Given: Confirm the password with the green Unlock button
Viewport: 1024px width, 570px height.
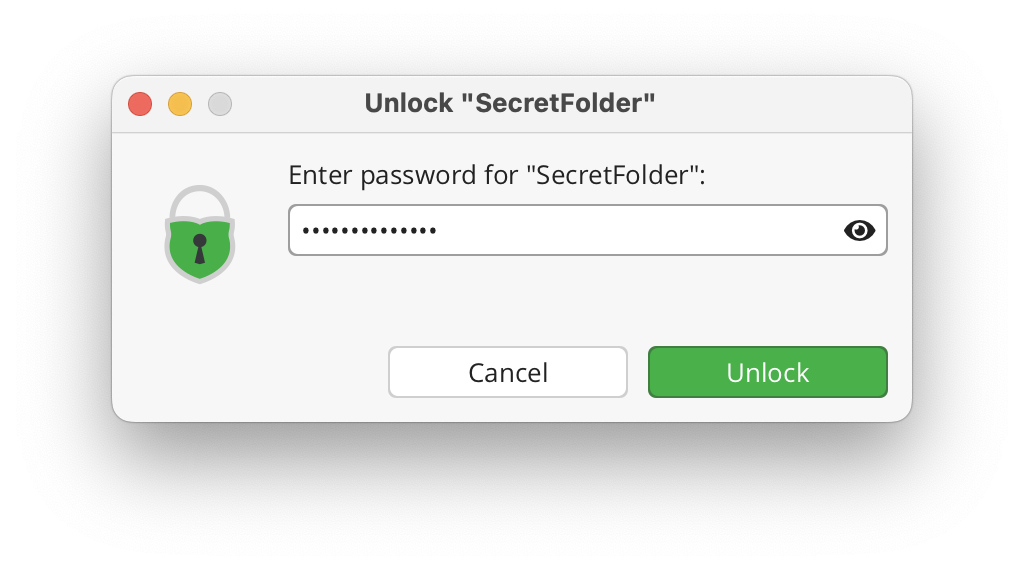Looking at the screenshot, I should [767, 372].
